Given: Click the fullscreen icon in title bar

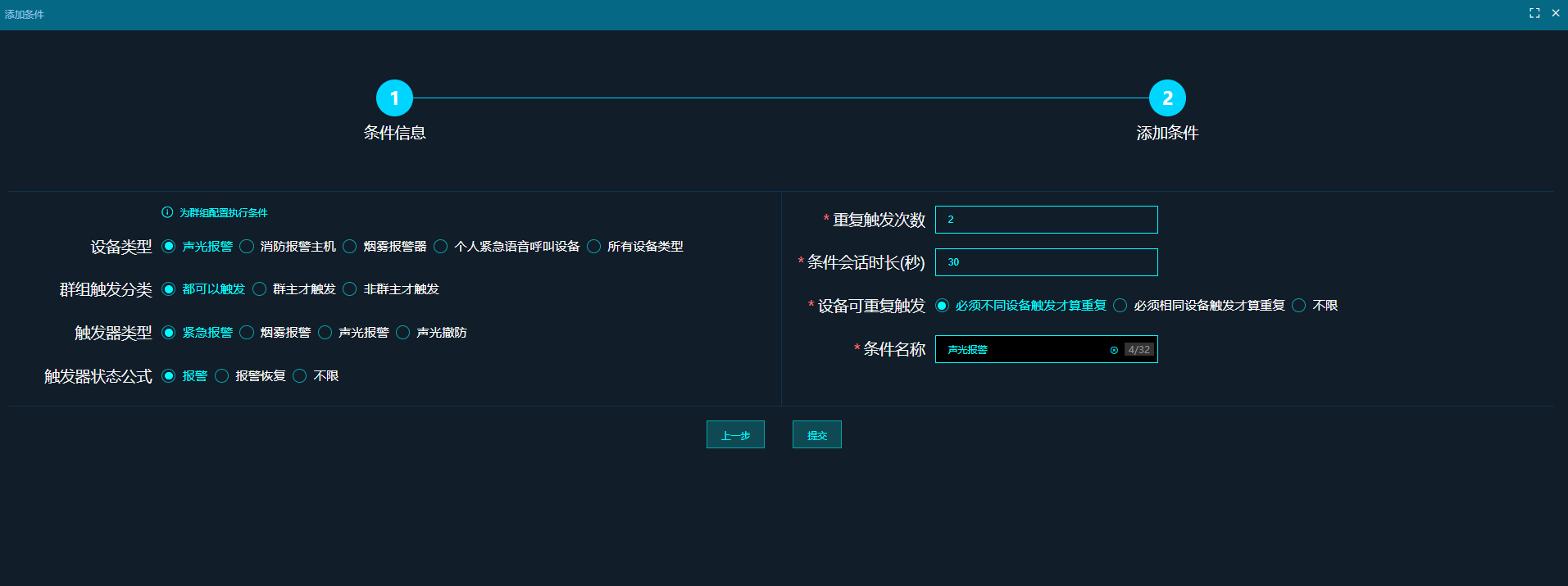Looking at the screenshot, I should click(1534, 13).
